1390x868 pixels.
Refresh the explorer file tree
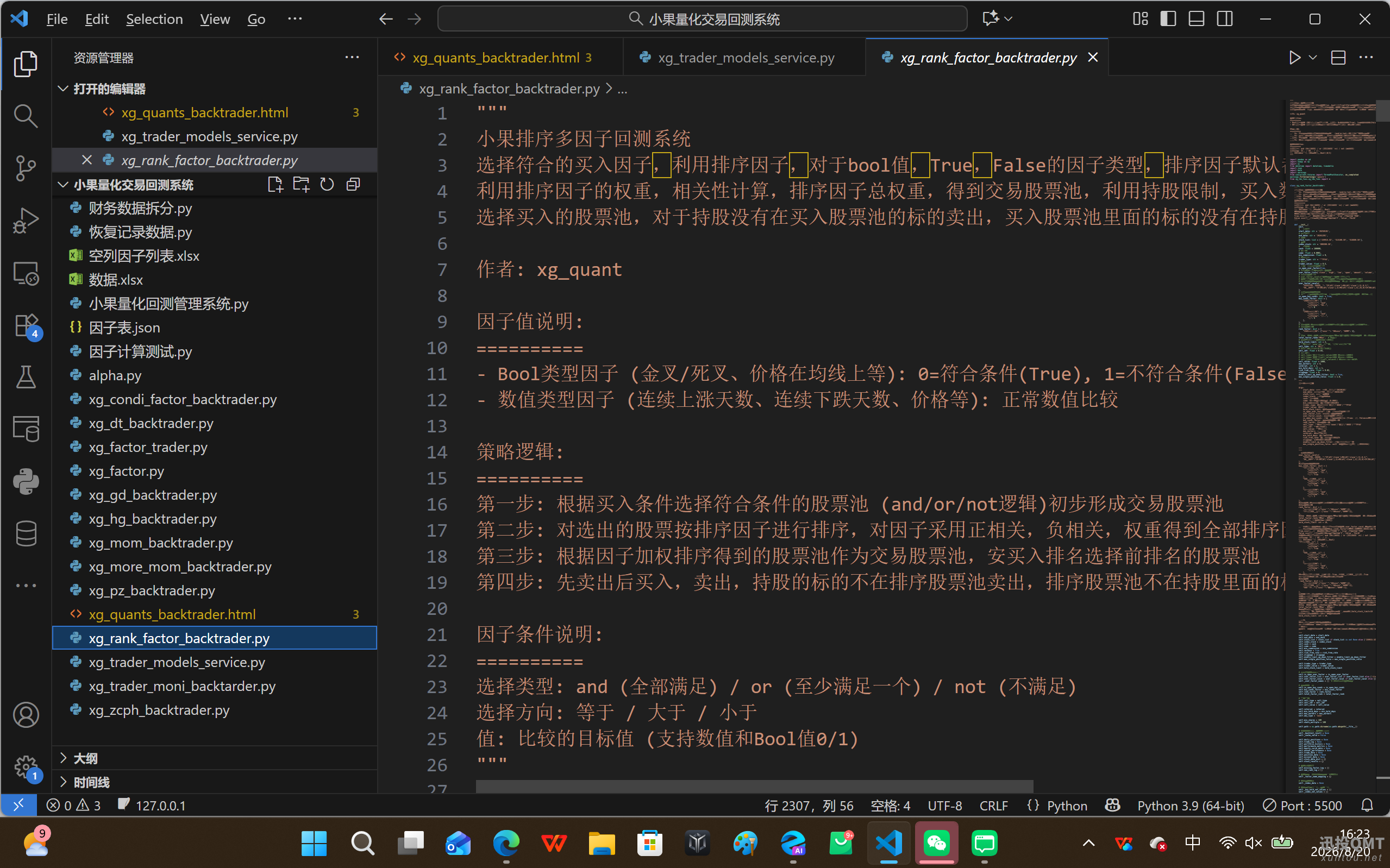(x=327, y=184)
